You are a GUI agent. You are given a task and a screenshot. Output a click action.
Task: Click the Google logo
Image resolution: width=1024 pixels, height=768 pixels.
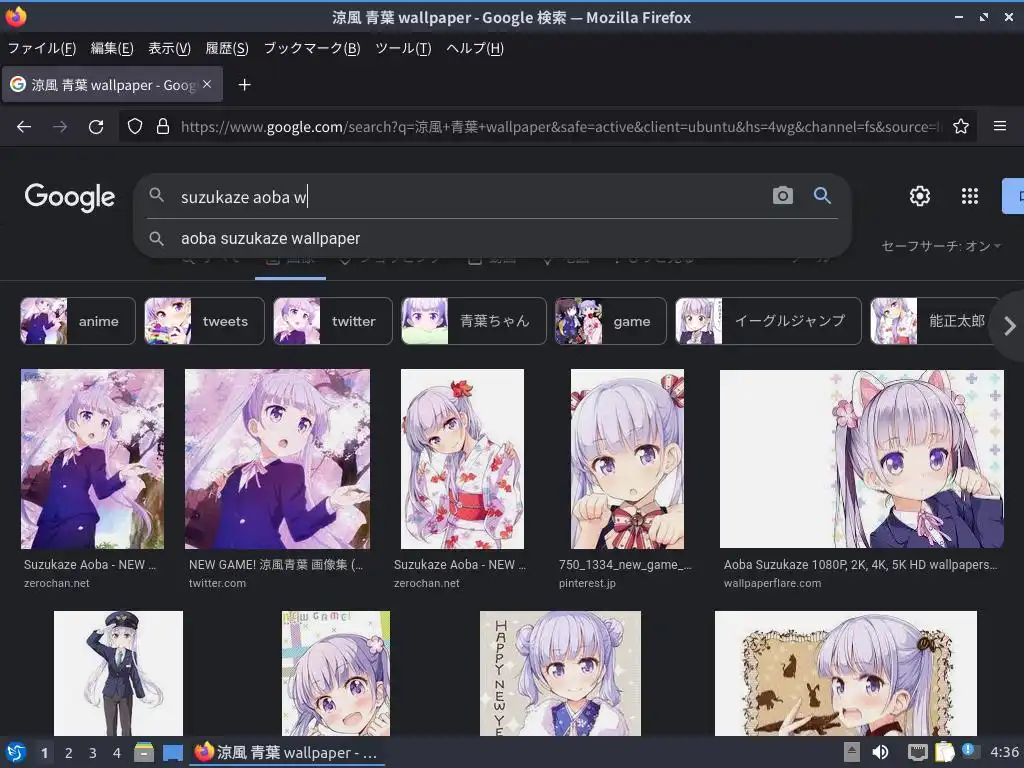[70, 197]
